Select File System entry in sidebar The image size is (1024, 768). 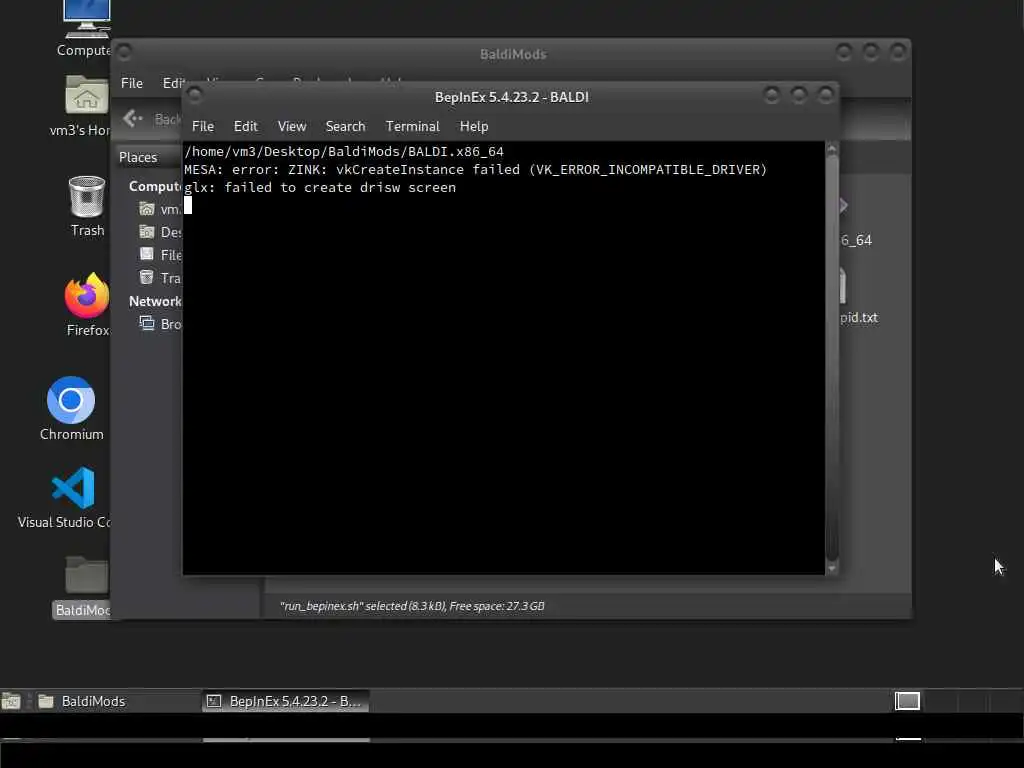click(x=160, y=255)
